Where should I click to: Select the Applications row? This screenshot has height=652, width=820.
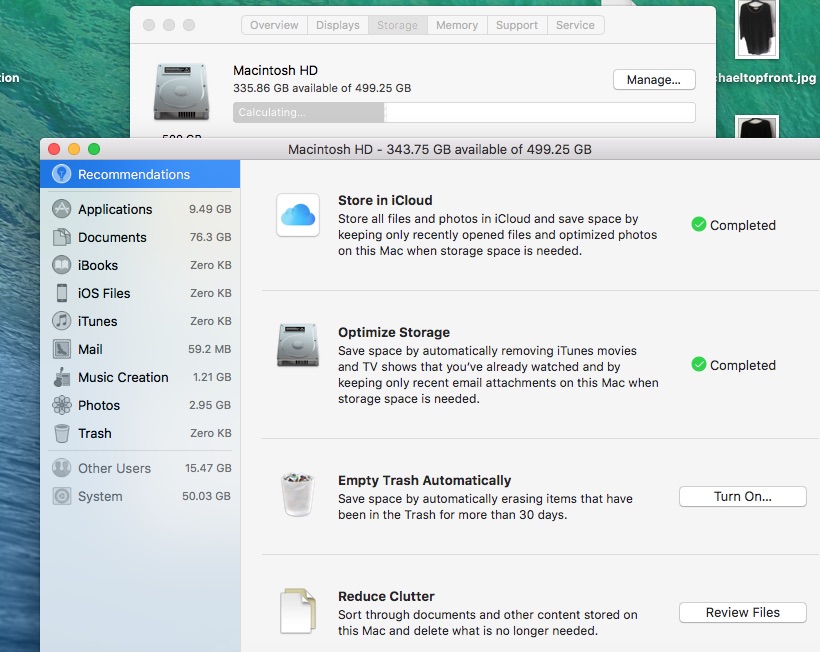tap(140, 209)
